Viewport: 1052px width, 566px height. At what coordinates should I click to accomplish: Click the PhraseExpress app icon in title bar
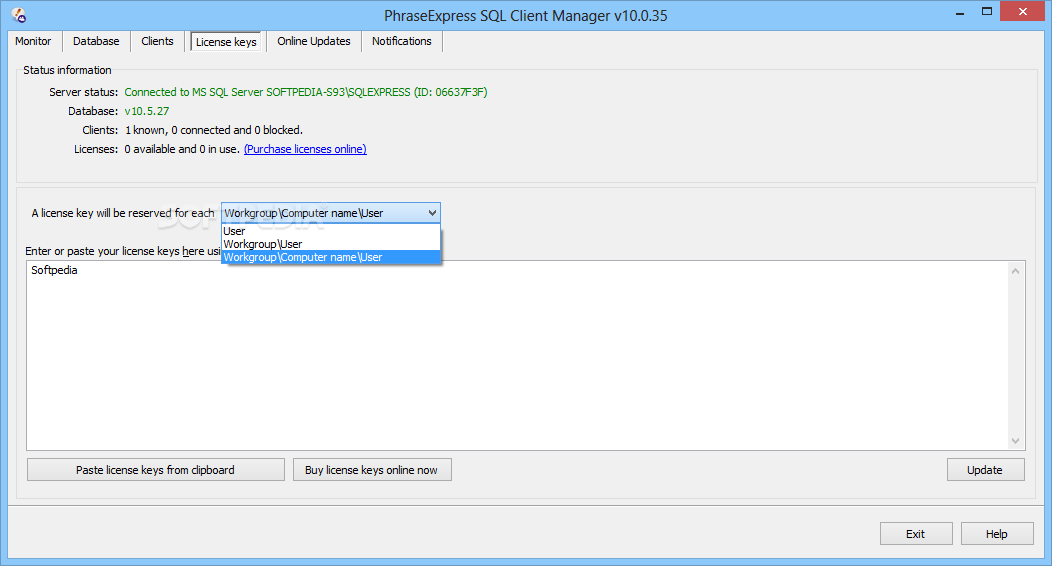tap(19, 15)
